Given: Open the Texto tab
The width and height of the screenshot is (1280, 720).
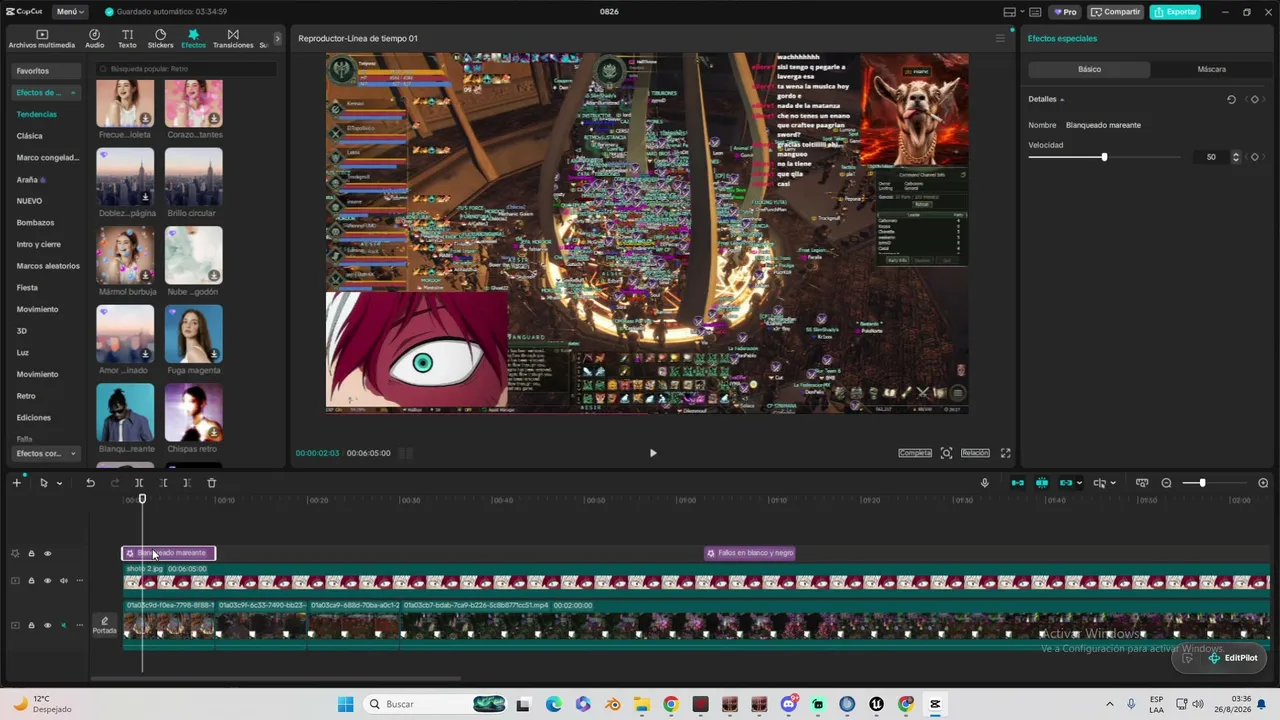Looking at the screenshot, I should click(127, 39).
